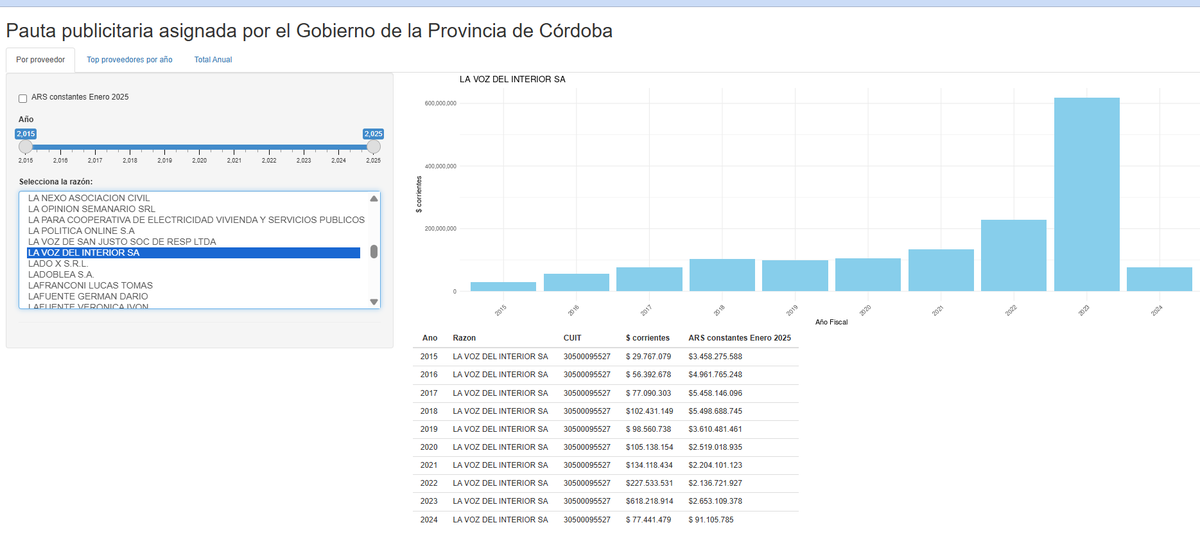Click the $ 98.560.738 table cell
The width and height of the screenshot is (1200, 534).
(649, 429)
